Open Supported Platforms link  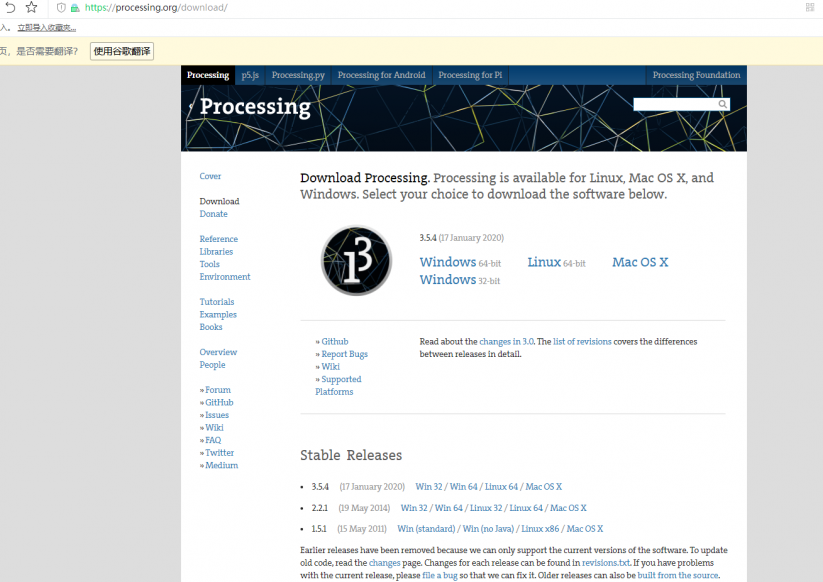[338, 386]
